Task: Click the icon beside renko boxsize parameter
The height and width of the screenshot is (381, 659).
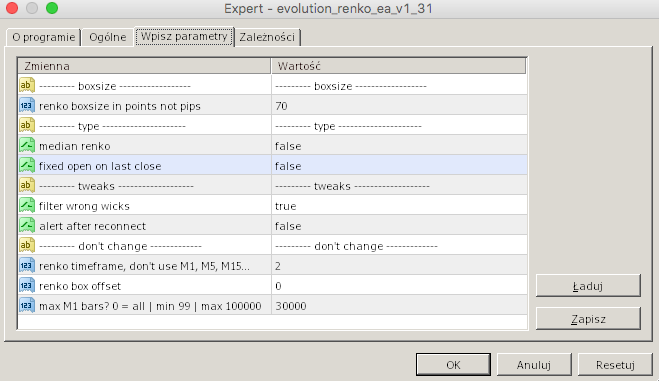Action: click(27, 105)
